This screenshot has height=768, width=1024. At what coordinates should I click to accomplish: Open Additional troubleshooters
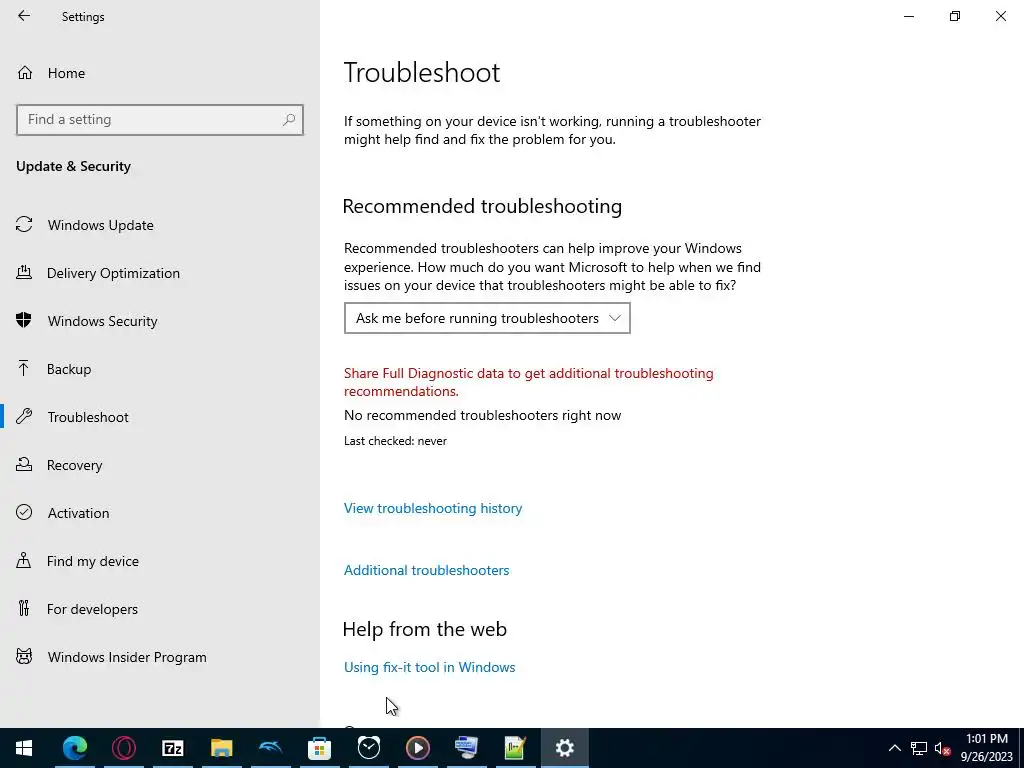(426, 570)
